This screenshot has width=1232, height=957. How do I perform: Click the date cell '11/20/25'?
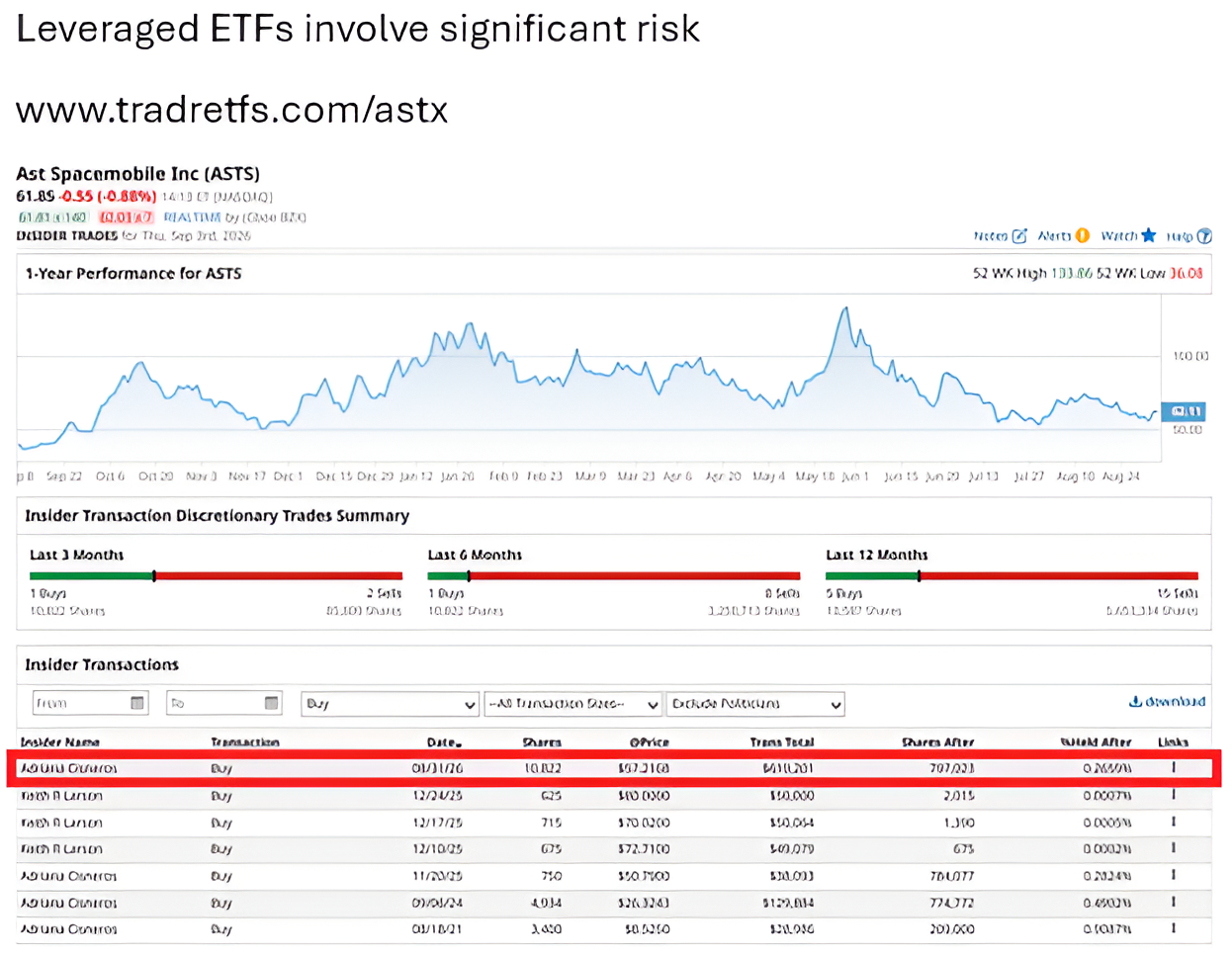click(x=437, y=875)
